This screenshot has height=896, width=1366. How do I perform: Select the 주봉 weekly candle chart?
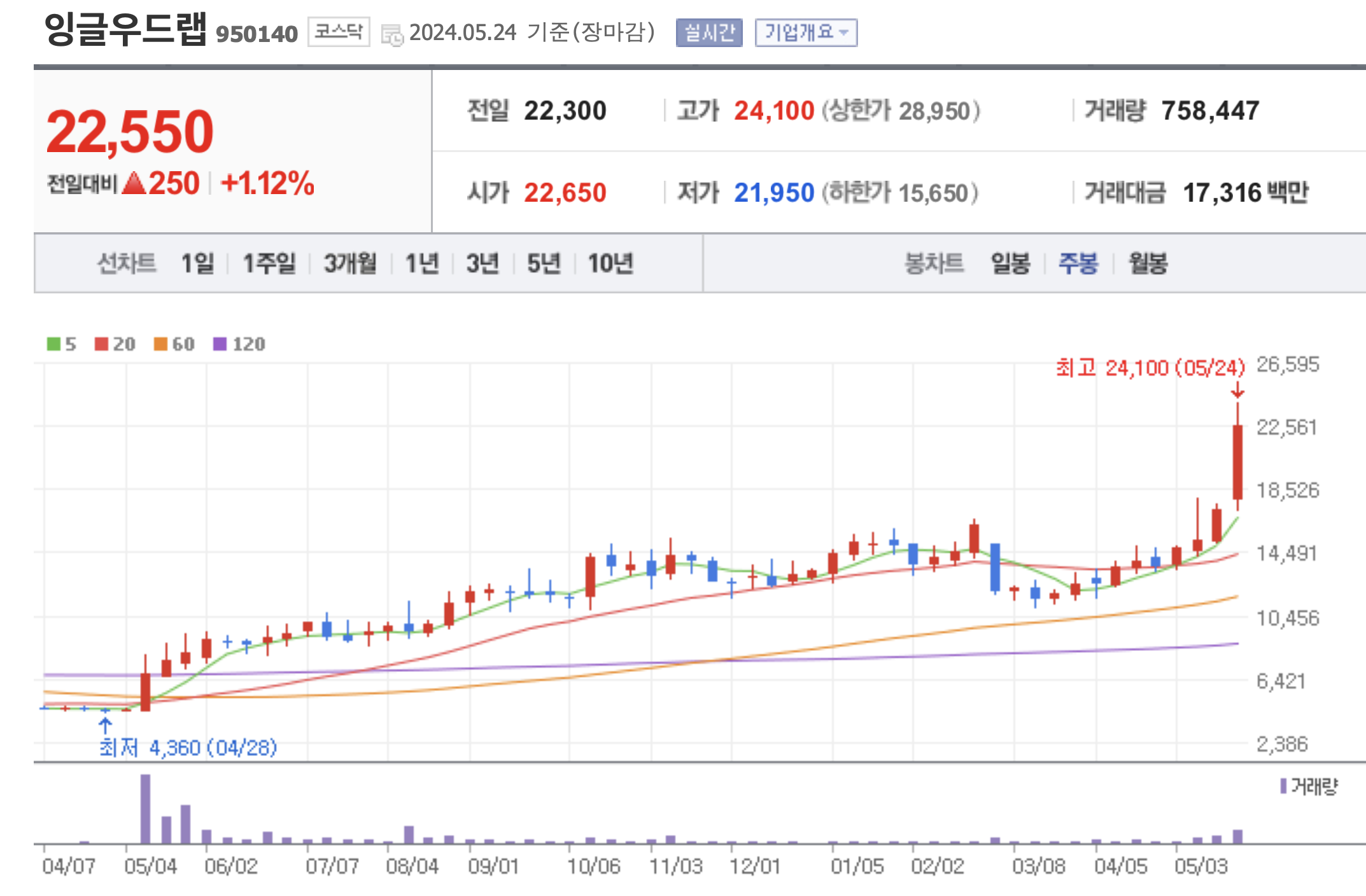pyautogui.click(x=1078, y=263)
